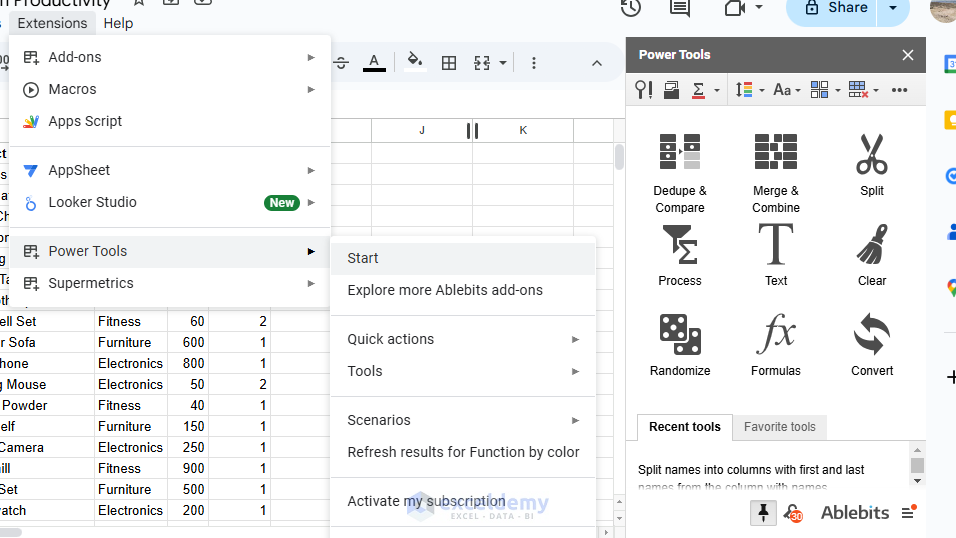Click the cell containing 600

point(188,342)
